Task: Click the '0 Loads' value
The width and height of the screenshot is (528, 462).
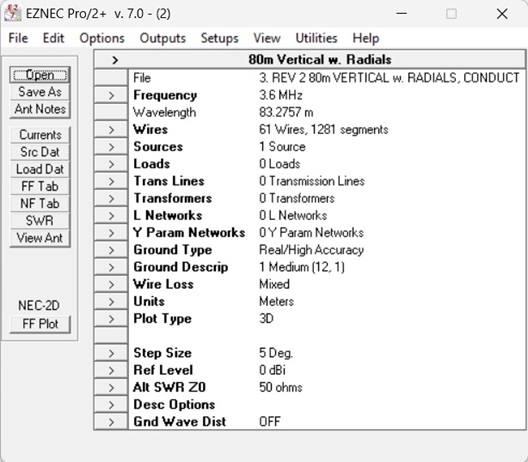Action: [279, 164]
